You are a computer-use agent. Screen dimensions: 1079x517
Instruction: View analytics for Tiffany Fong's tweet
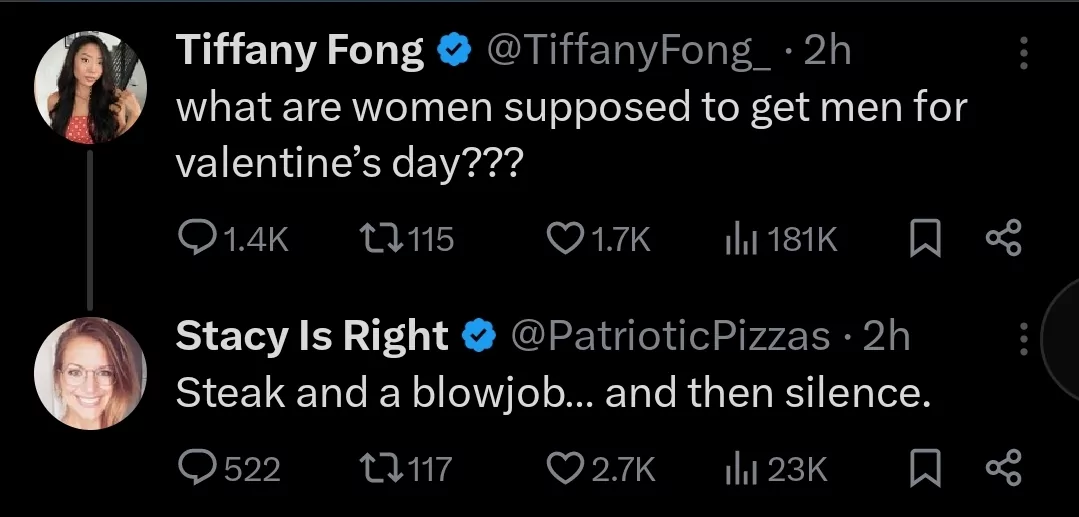[782, 240]
